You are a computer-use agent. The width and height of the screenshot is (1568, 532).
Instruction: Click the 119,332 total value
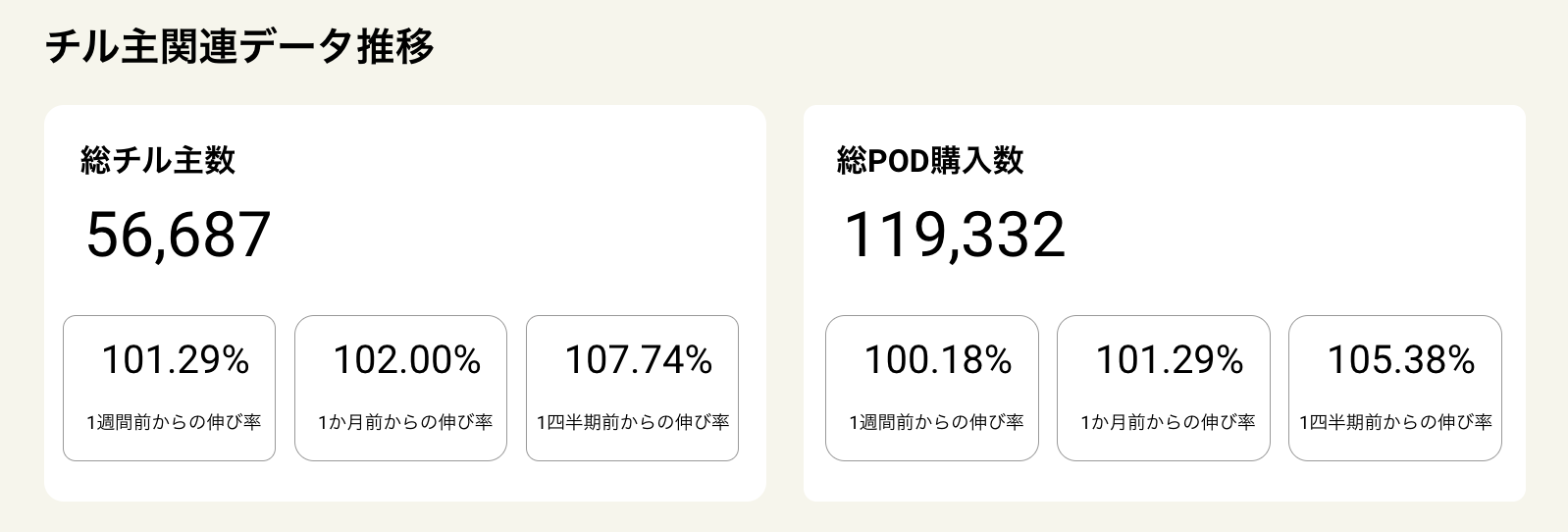click(954, 236)
